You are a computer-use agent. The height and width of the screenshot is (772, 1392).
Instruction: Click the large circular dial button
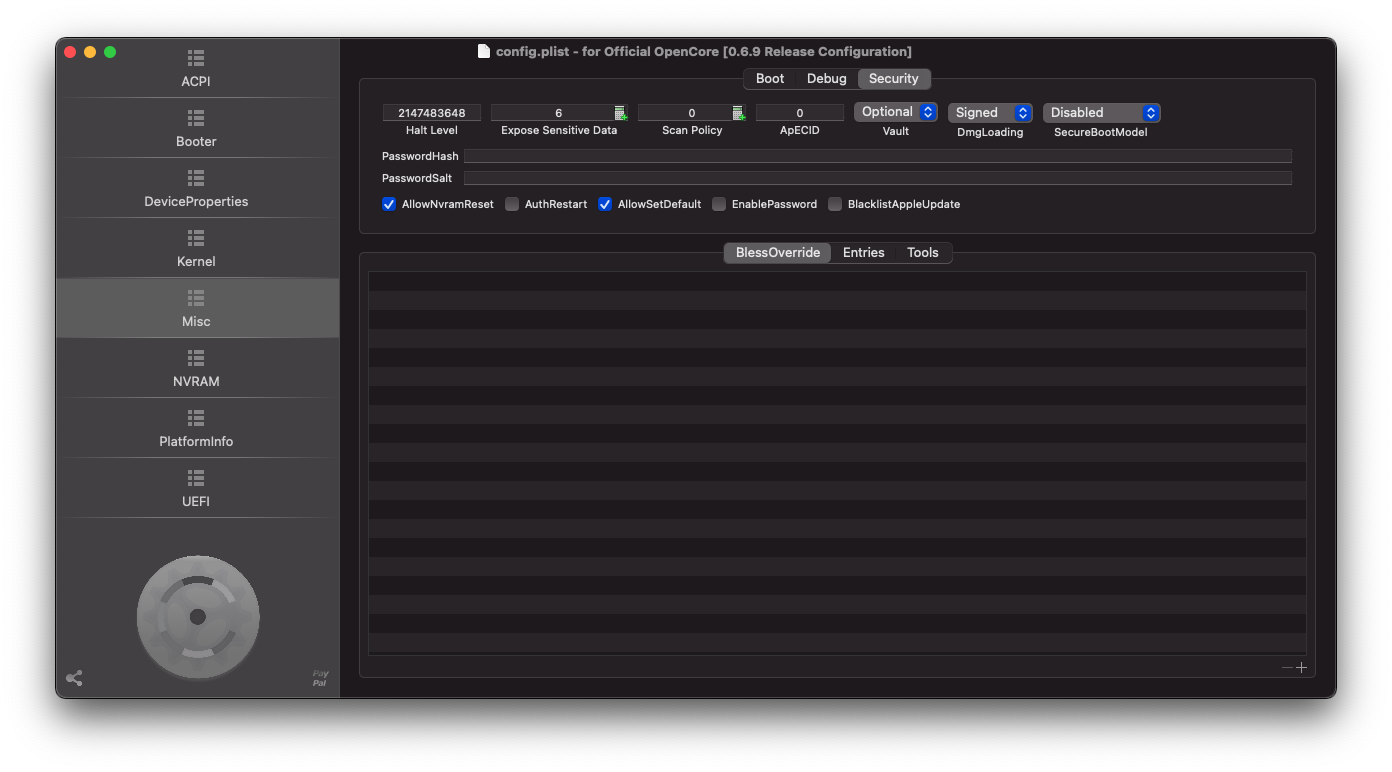(x=198, y=617)
